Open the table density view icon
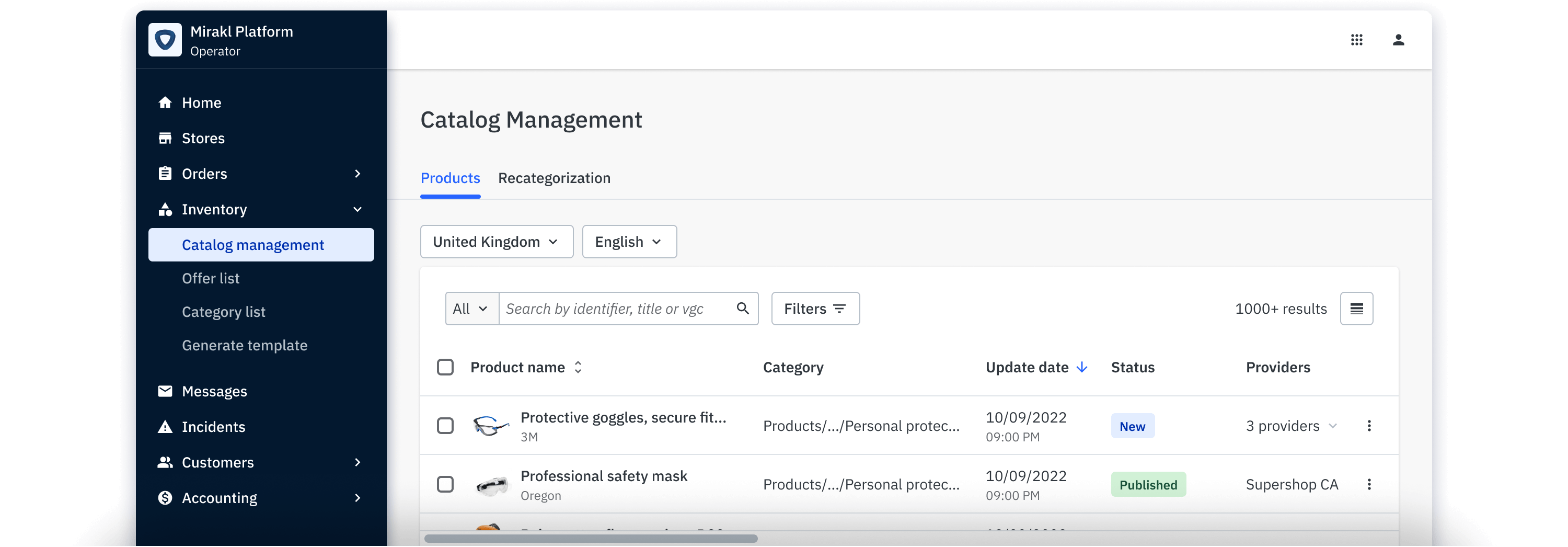This screenshot has height=547, width=1568. 1356,309
